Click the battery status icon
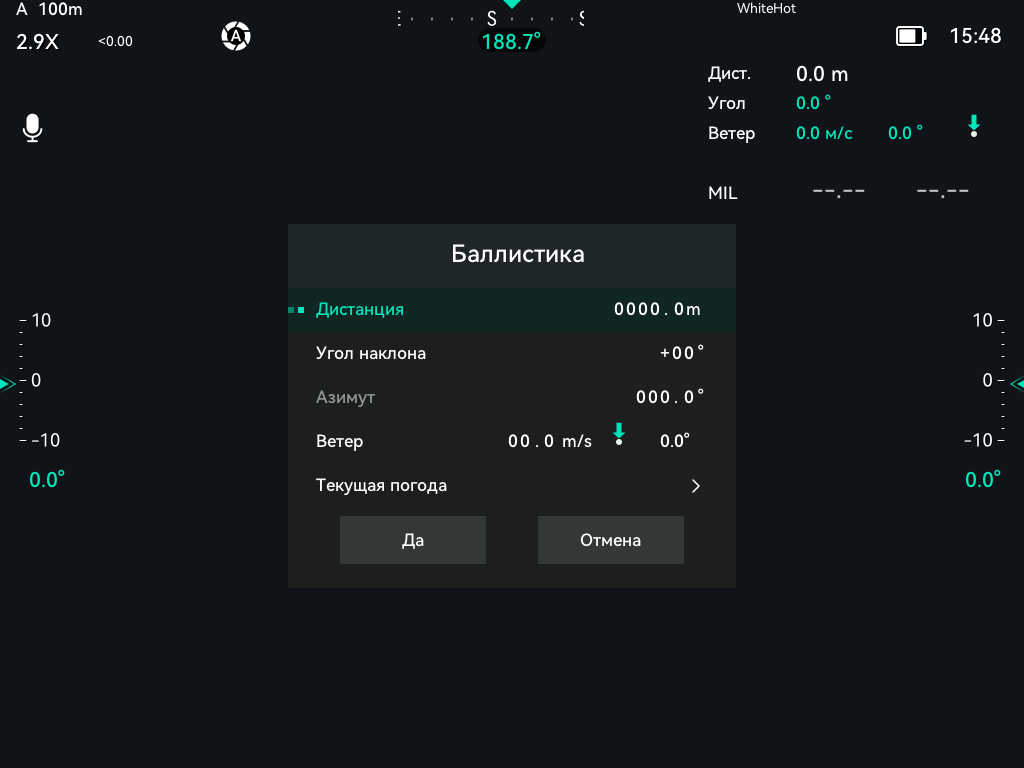Viewport: 1024px width, 768px height. coord(911,36)
